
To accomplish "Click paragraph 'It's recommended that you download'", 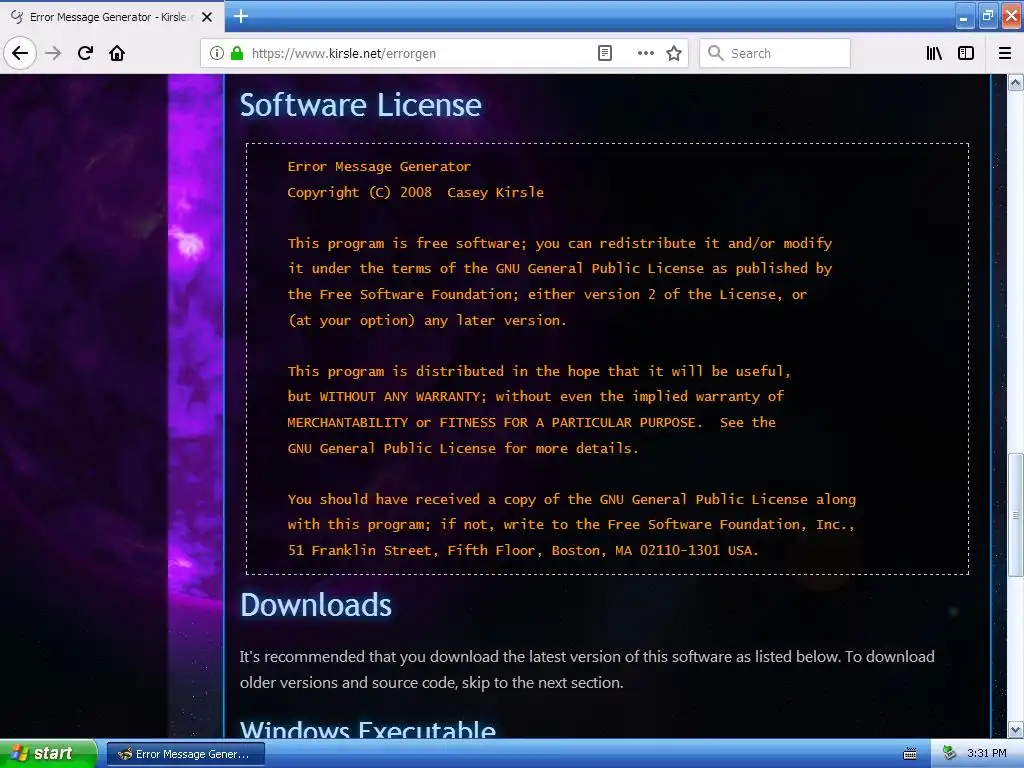I will (587, 669).
